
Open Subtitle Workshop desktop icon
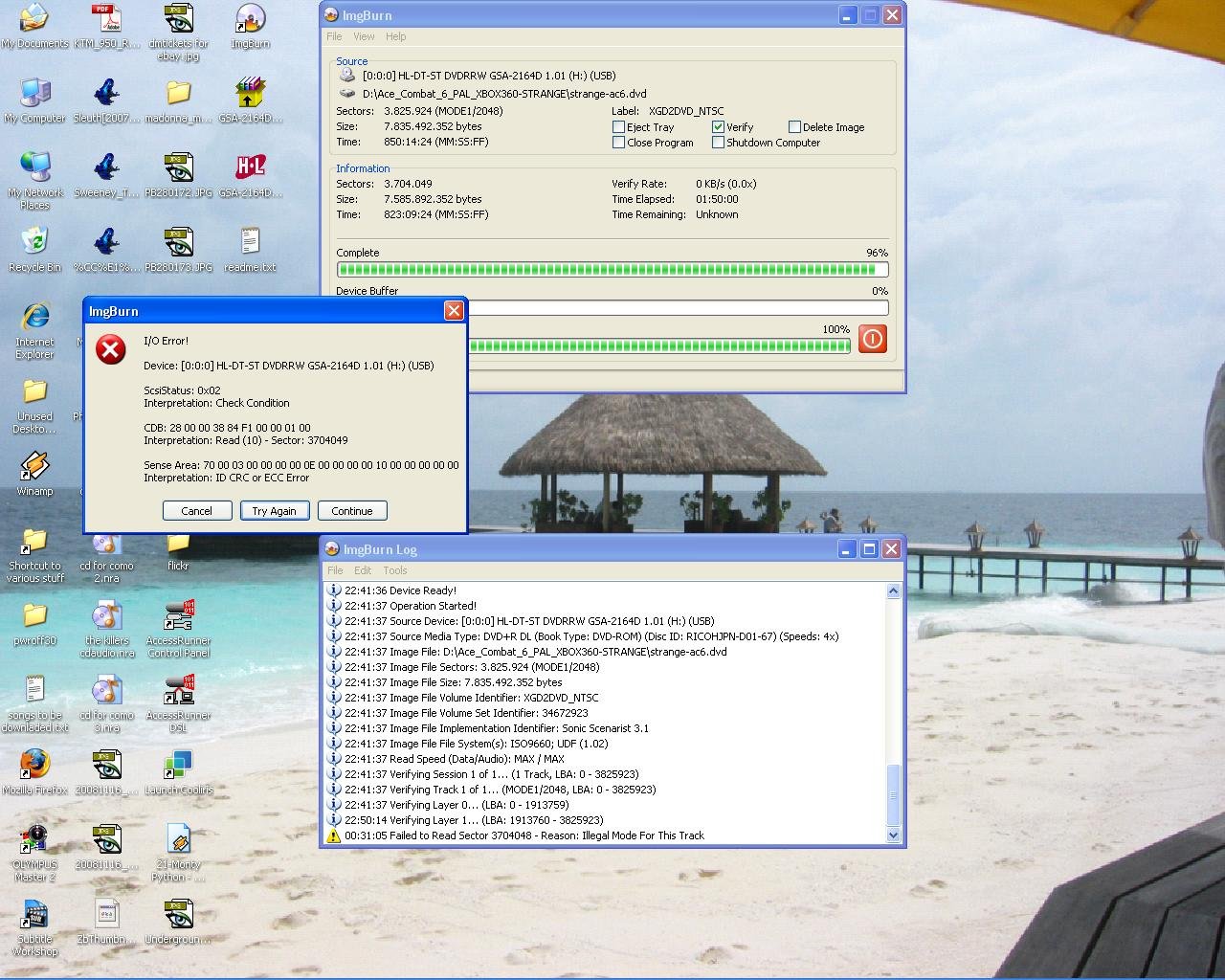(34, 927)
